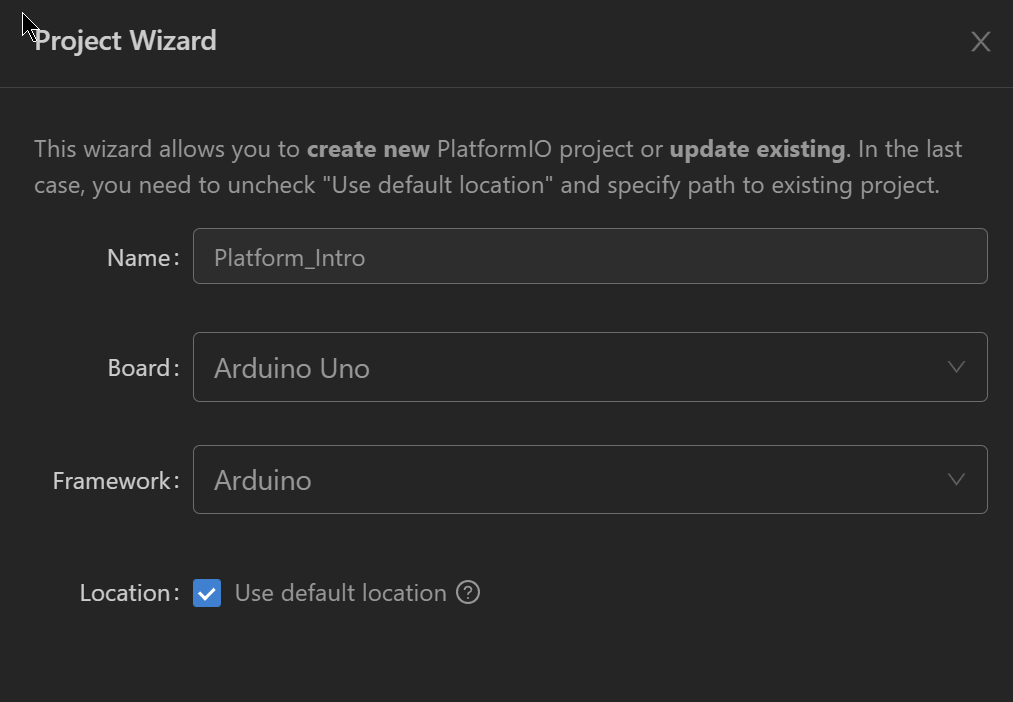Image resolution: width=1013 pixels, height=702 pixels.
Task: Close the Project Wizard dialog
Action: click(x=981, y=41)
